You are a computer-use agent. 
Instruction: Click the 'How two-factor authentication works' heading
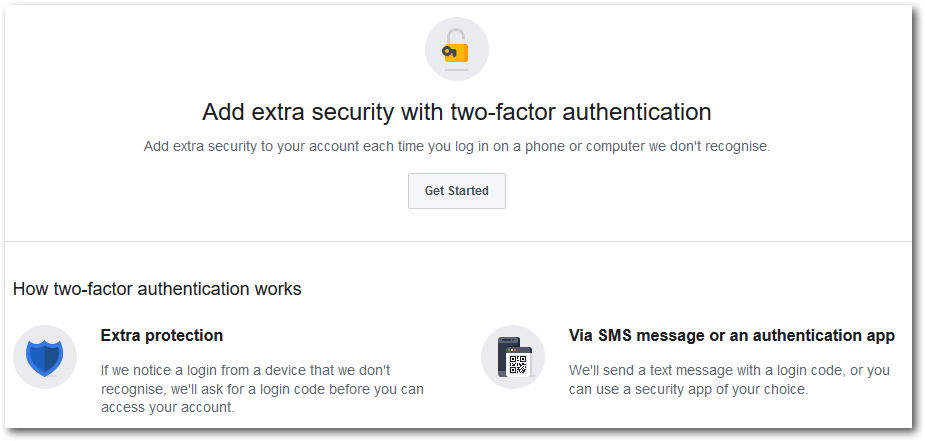point(157,289)
